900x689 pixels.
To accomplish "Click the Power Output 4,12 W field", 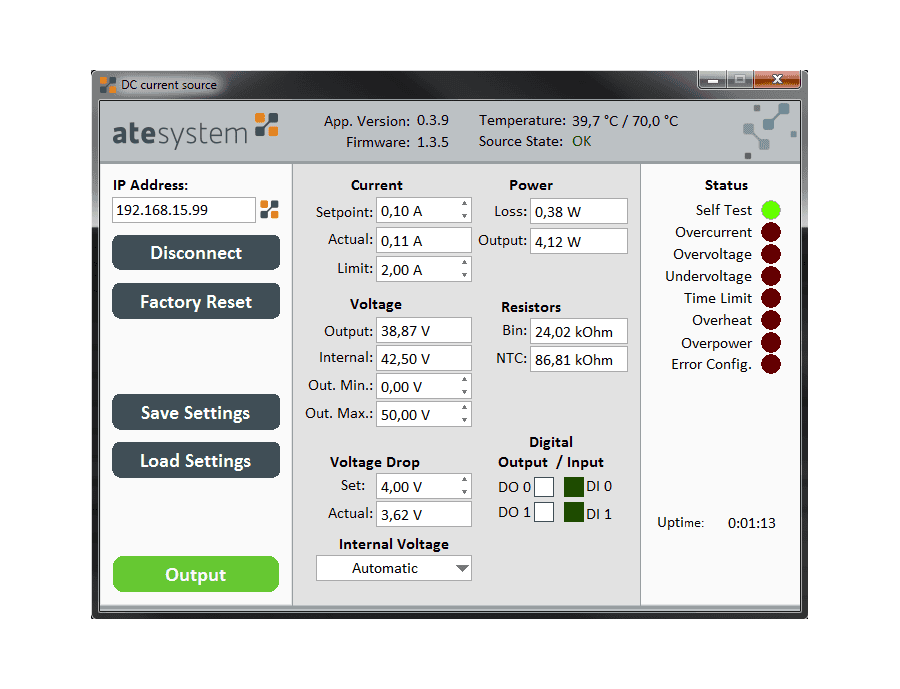I will click(579, 241).
